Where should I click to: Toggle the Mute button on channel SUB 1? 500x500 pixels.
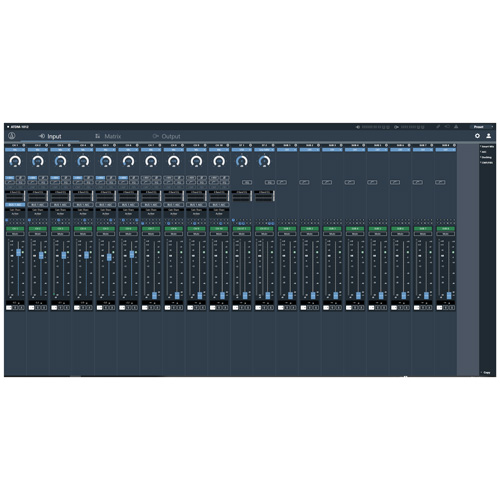[287, 234]
